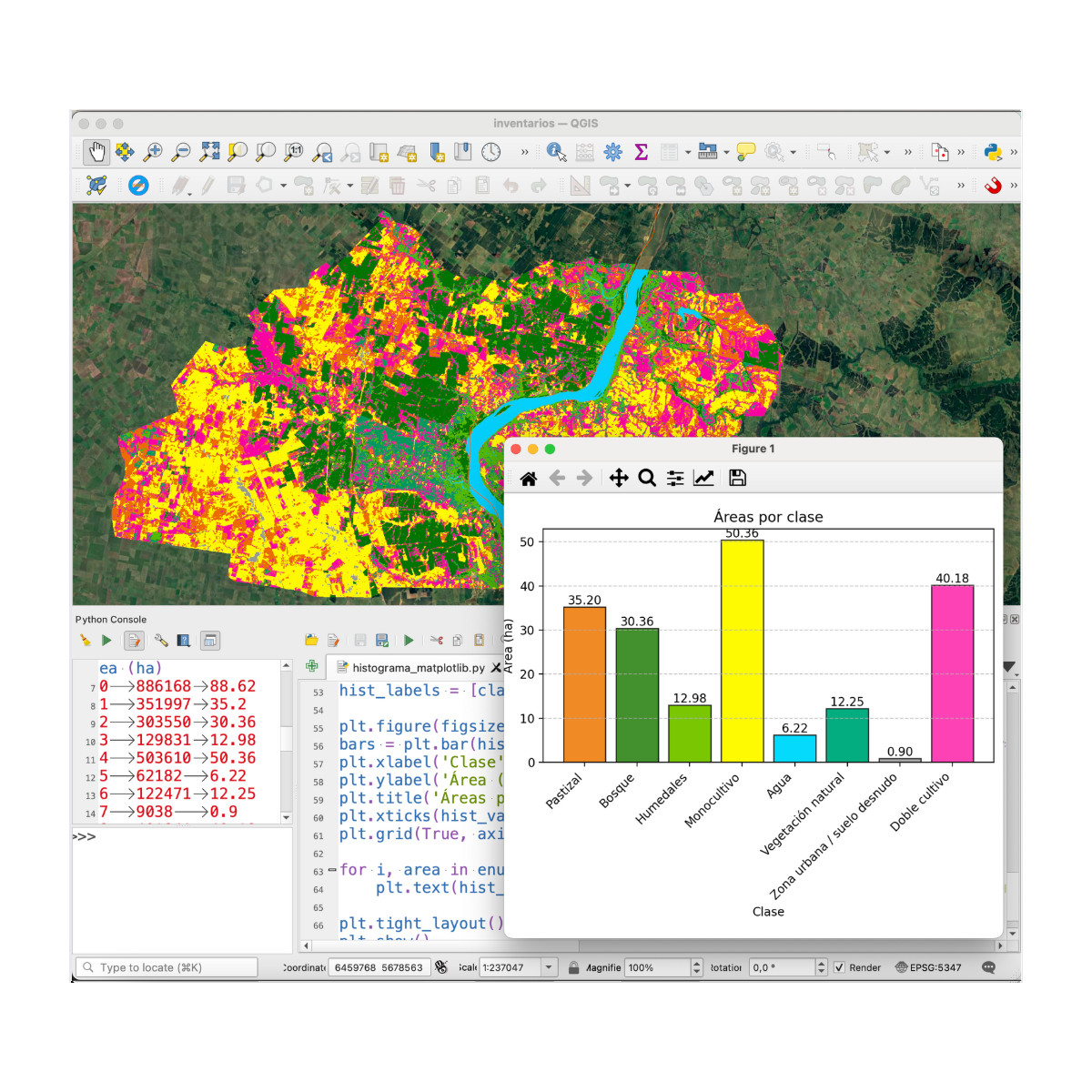Toggle the Show Editor button in console

pos(134,641)
